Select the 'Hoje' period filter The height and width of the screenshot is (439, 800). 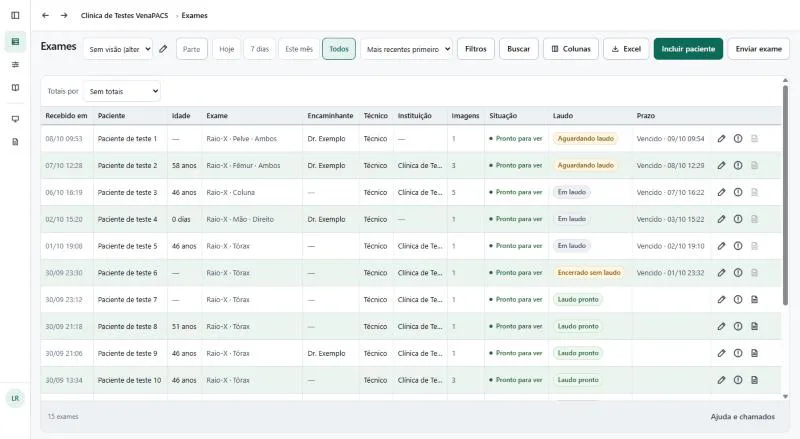point(227,49)
